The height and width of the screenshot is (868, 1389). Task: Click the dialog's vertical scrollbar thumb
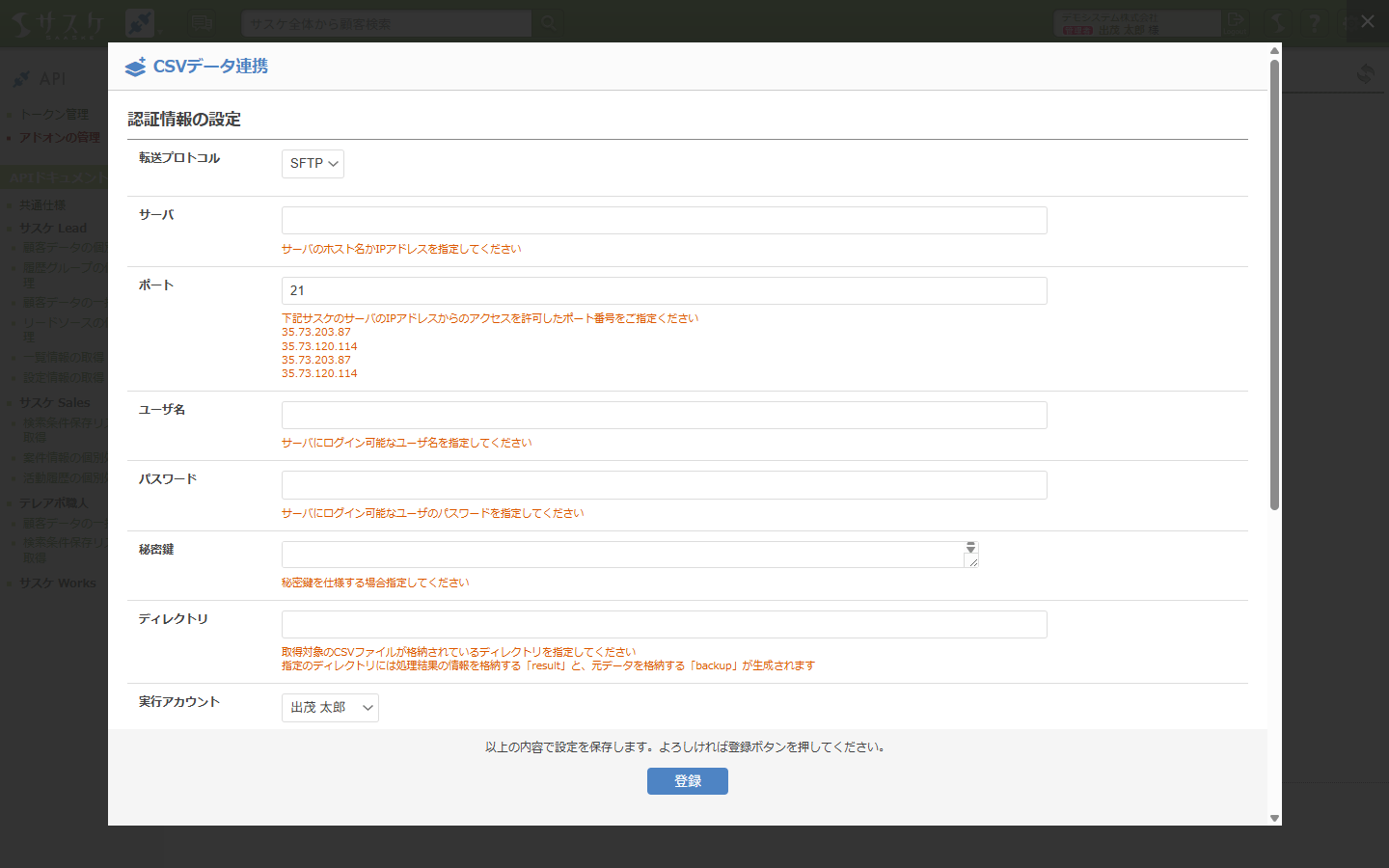click(1274, 285)
